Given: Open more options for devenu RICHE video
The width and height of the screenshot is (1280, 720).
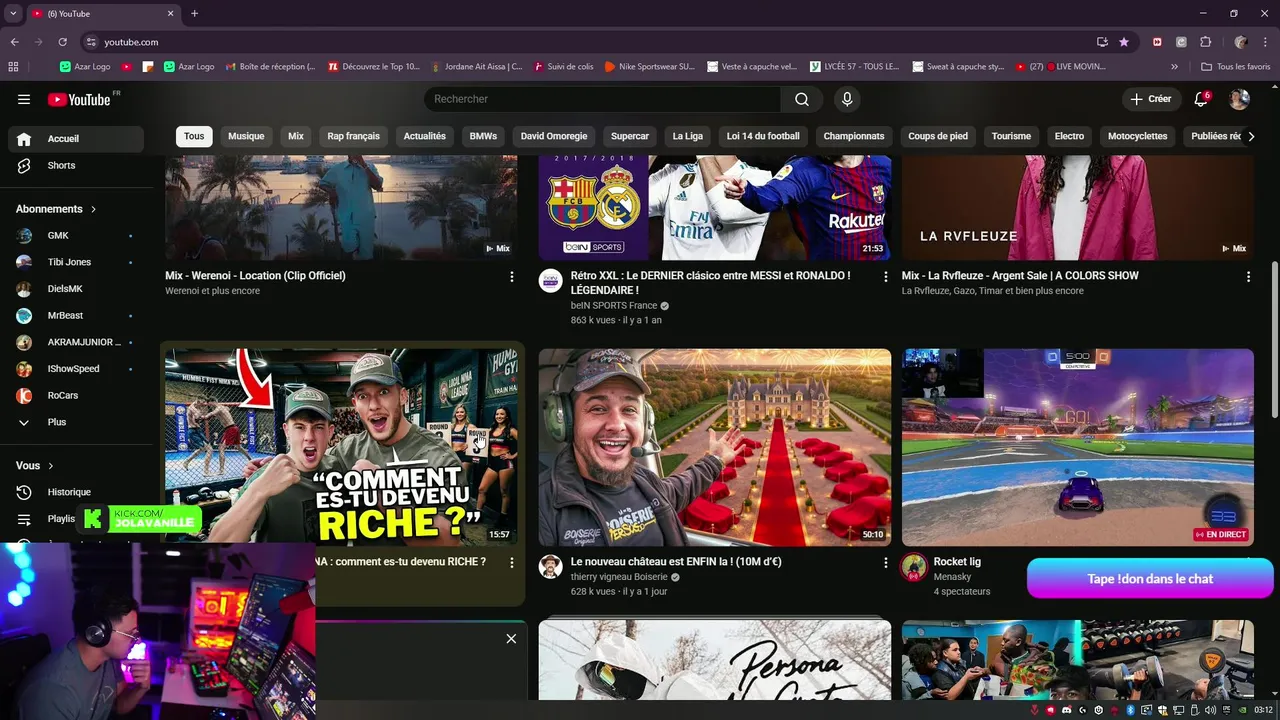Looking at the screenshot, I should coord(512,563).
